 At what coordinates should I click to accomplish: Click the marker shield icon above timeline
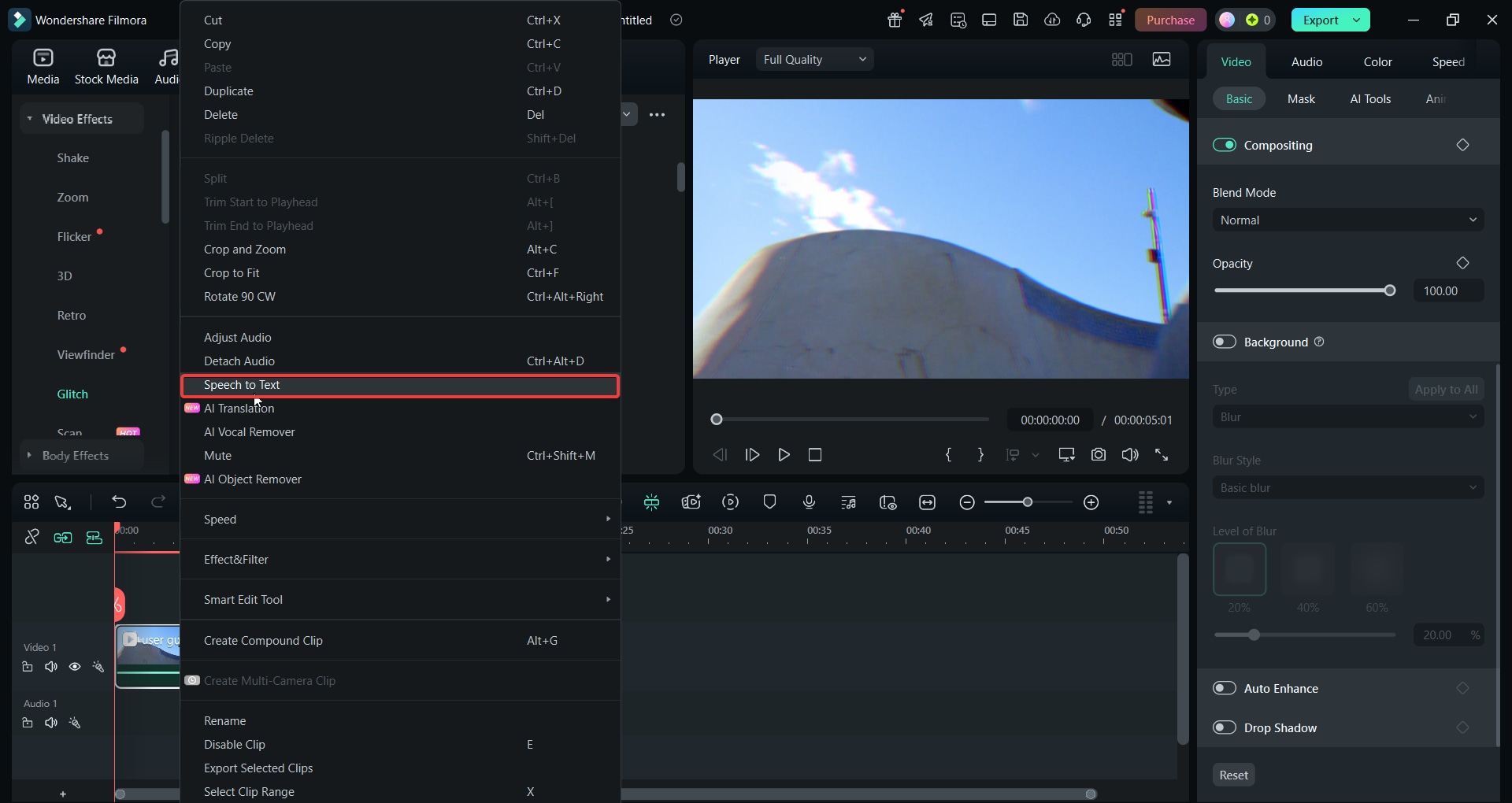point(770,502)
